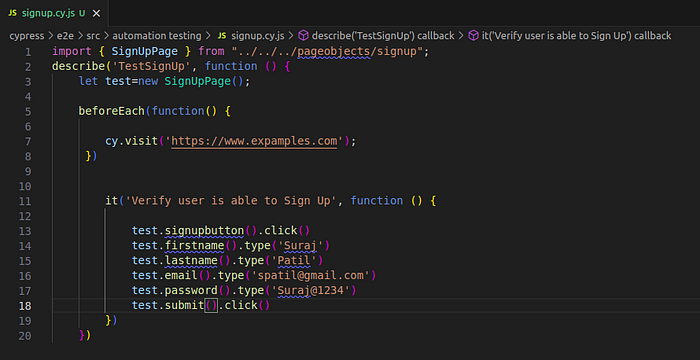Screen dimensions: 700x360
Task: Select the signup.cy.js editor tab
Action: [54, 13]
